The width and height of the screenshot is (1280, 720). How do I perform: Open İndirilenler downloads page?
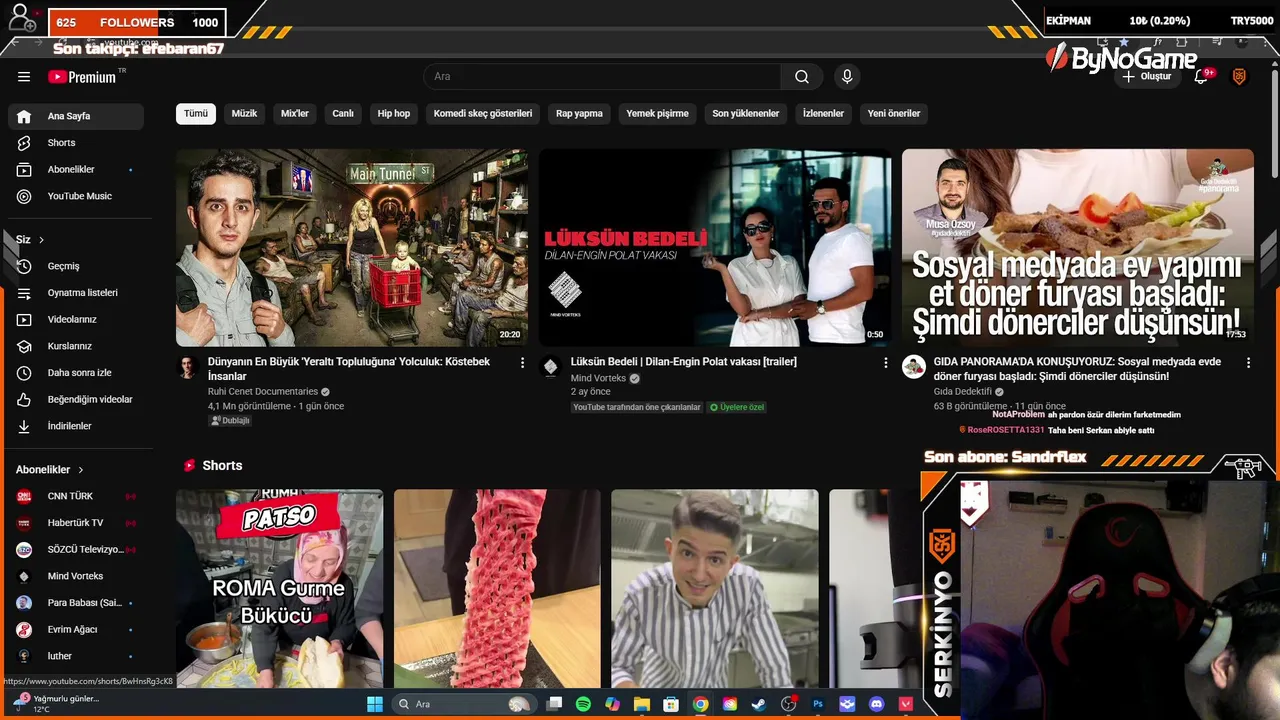click(76, 426)
